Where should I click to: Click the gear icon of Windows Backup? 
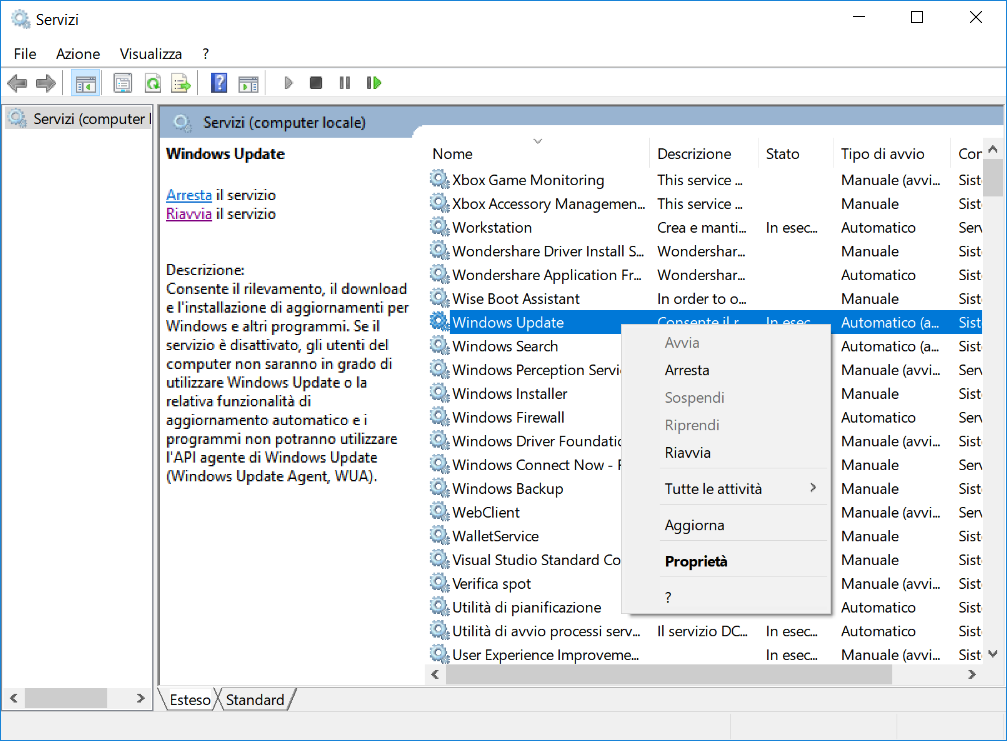pos(439,488)
